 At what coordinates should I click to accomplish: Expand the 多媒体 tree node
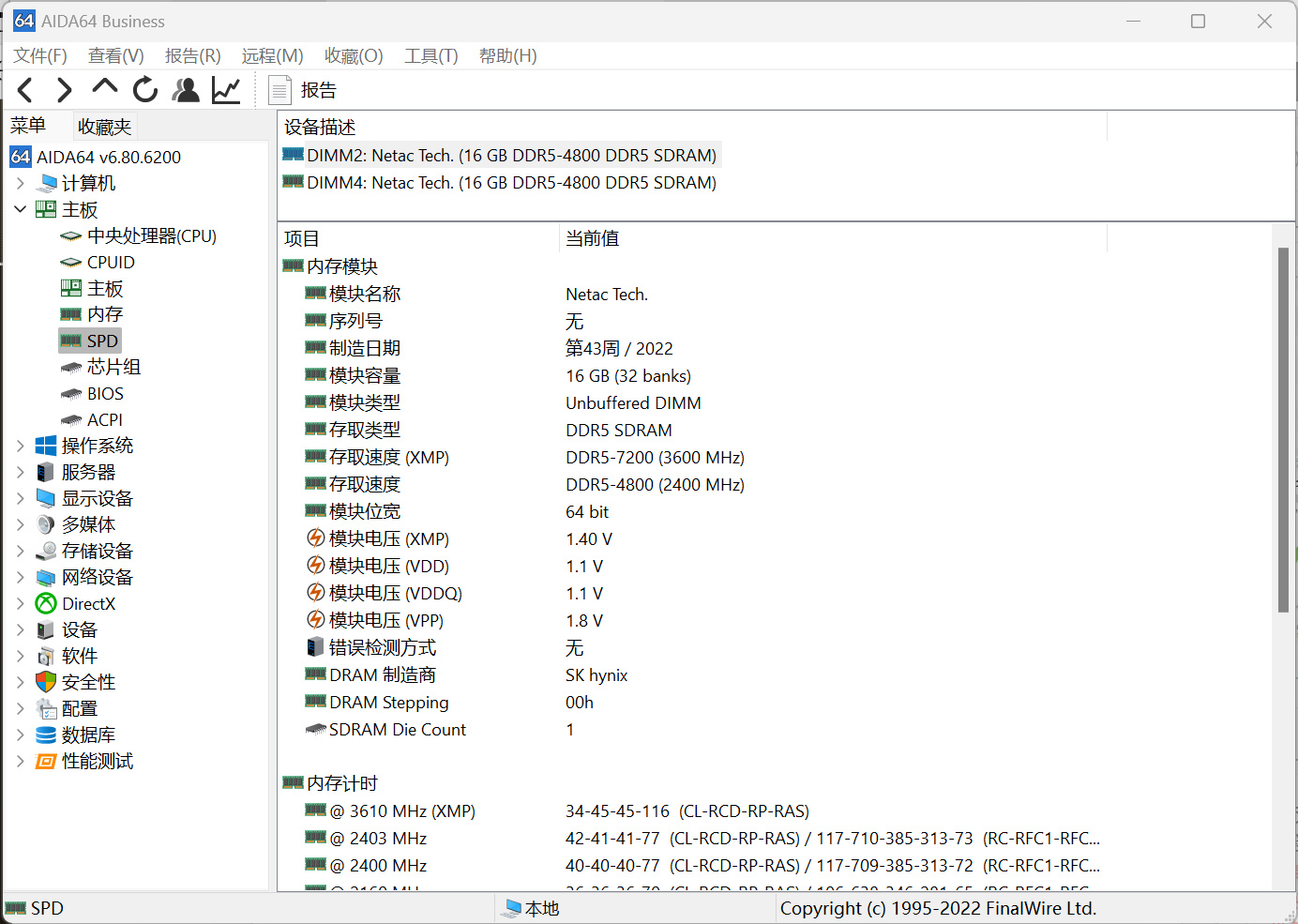coord(20,524)
